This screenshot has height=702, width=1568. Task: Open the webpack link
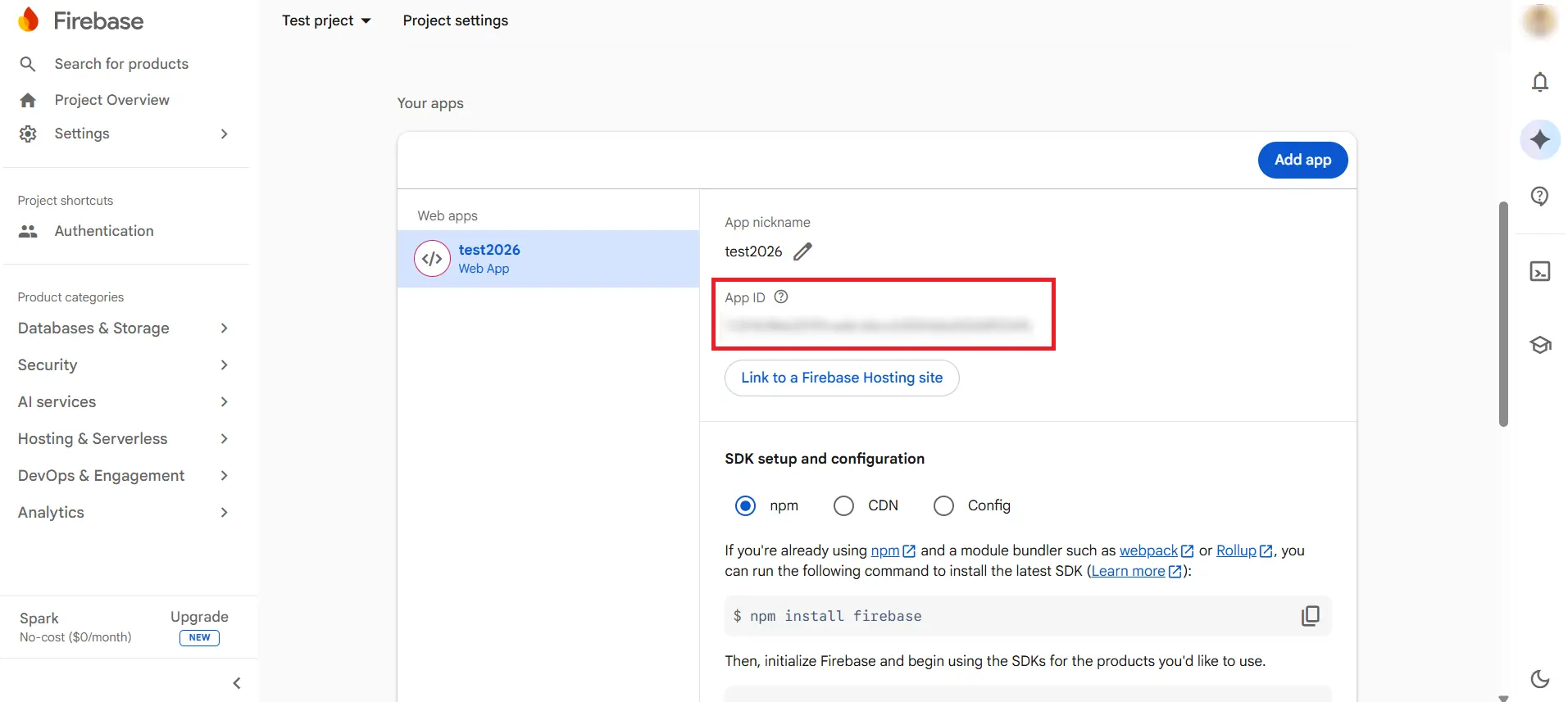(x=1157, y=550)
